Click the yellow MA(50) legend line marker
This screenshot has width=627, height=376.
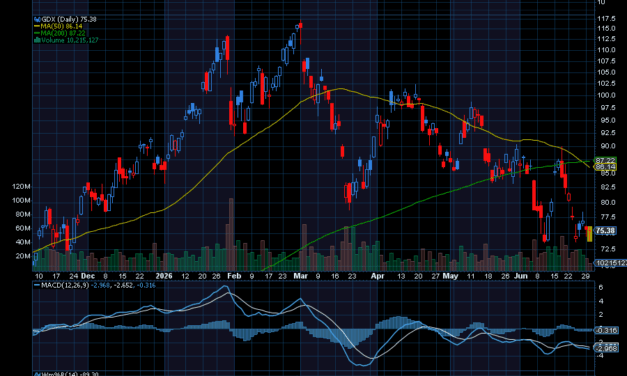(37, 26)
